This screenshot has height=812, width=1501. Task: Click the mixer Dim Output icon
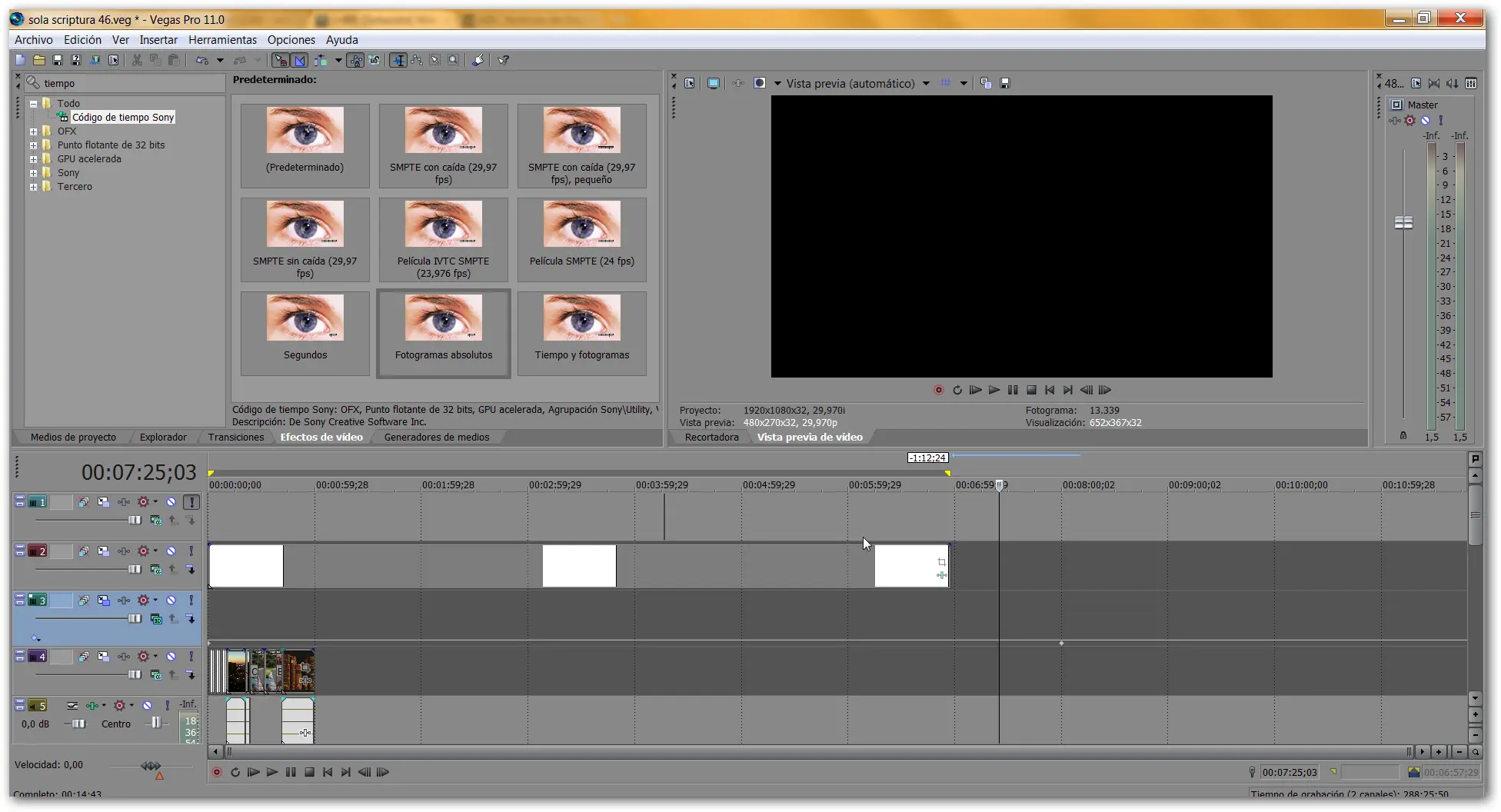pos(1453,84)
